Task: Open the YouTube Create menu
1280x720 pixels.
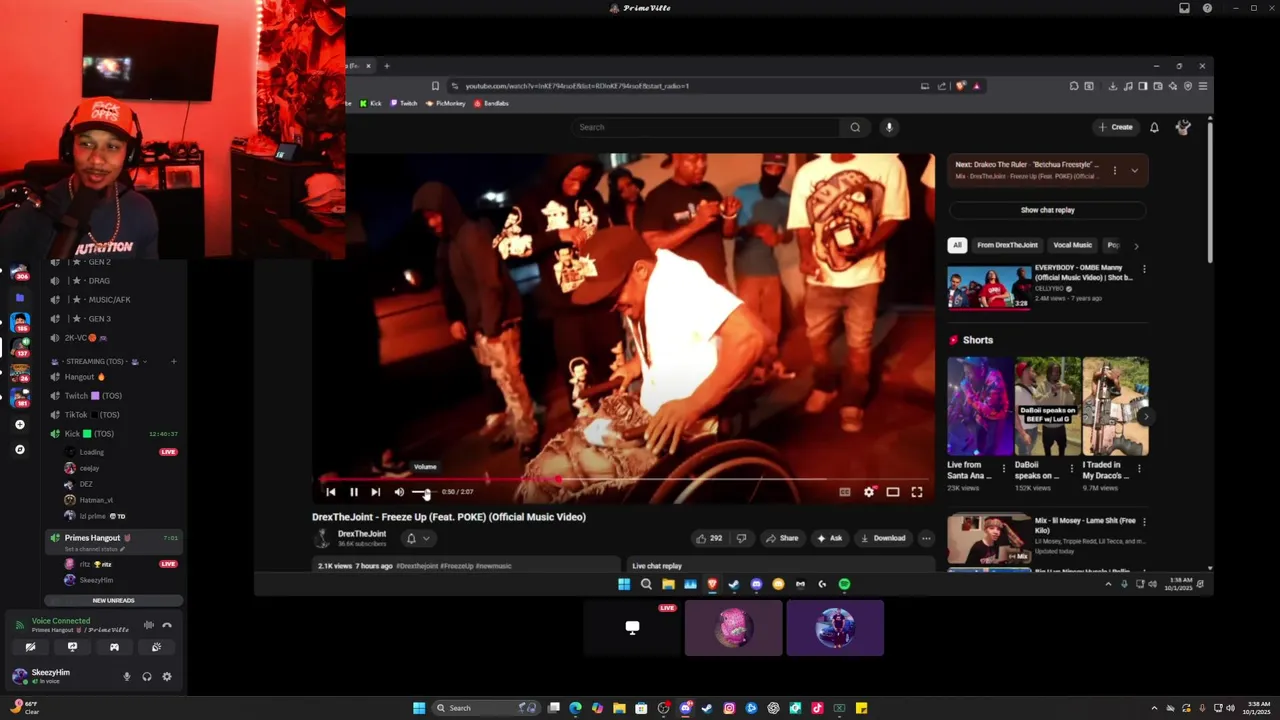Action: [x=1115, y=127]
